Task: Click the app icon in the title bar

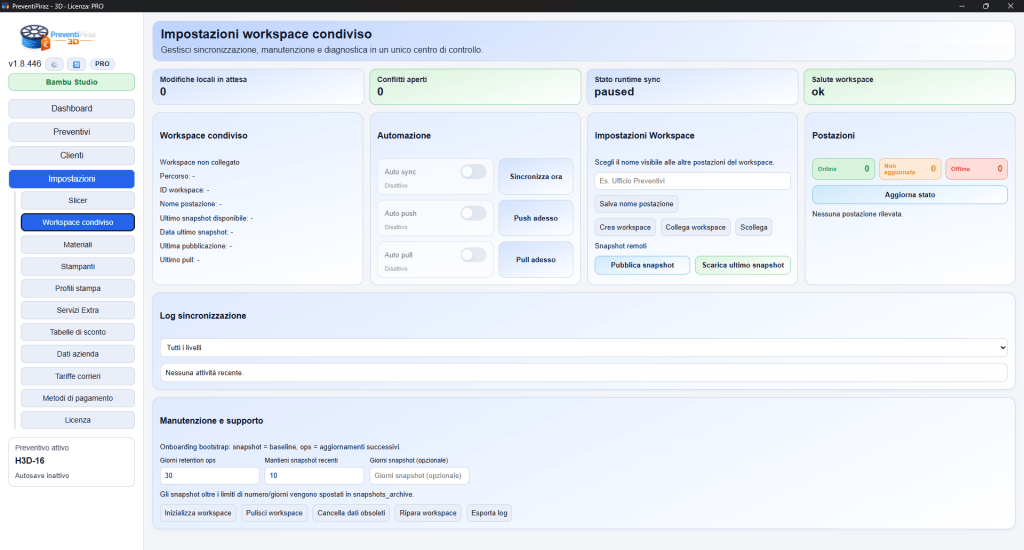Action: [6, 6]
